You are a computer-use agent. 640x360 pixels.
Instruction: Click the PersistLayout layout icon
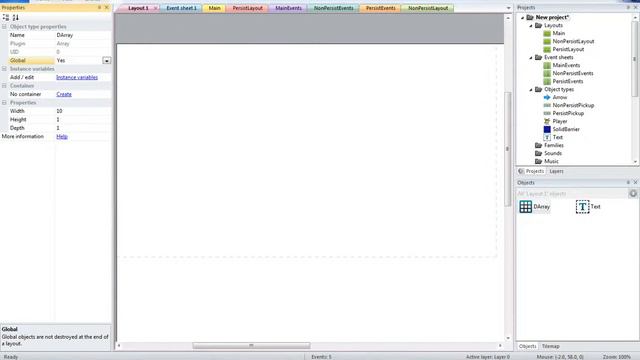[547, 49]
